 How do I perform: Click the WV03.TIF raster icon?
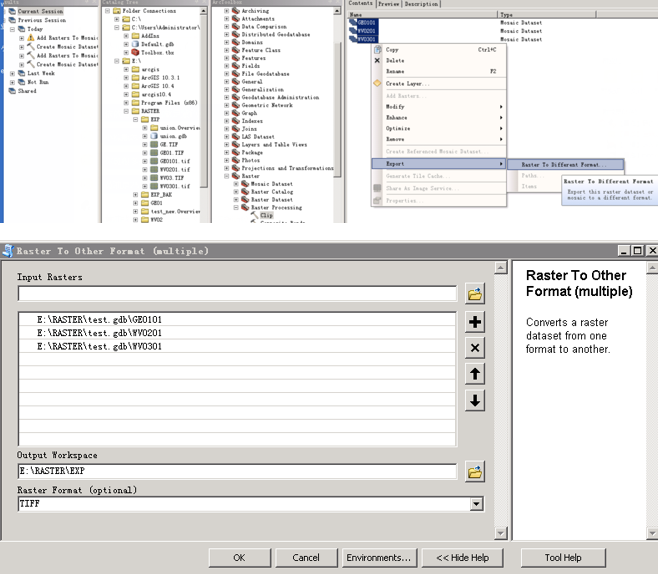pos(154,178)
